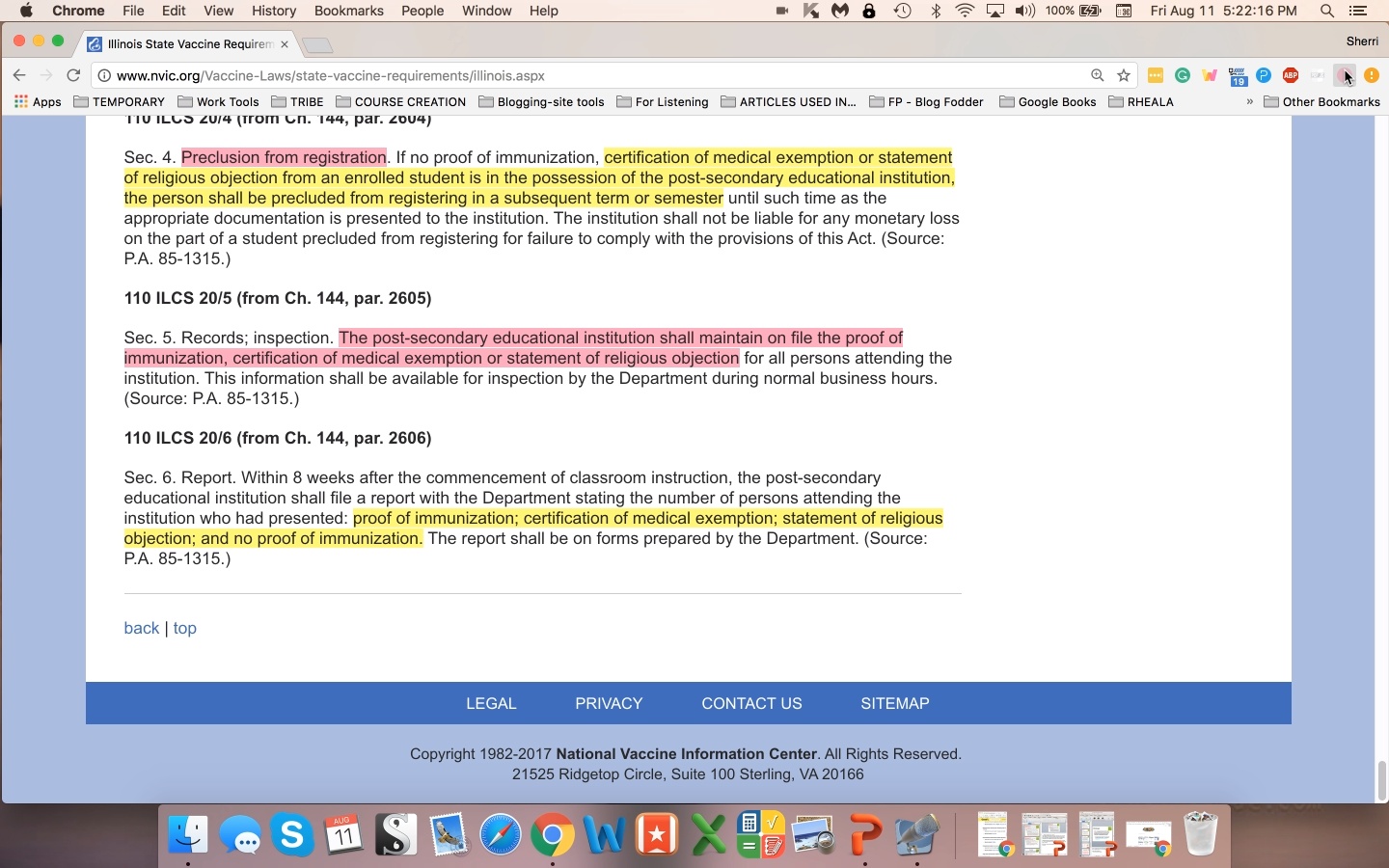Go back to previous page

pos(19,75)
